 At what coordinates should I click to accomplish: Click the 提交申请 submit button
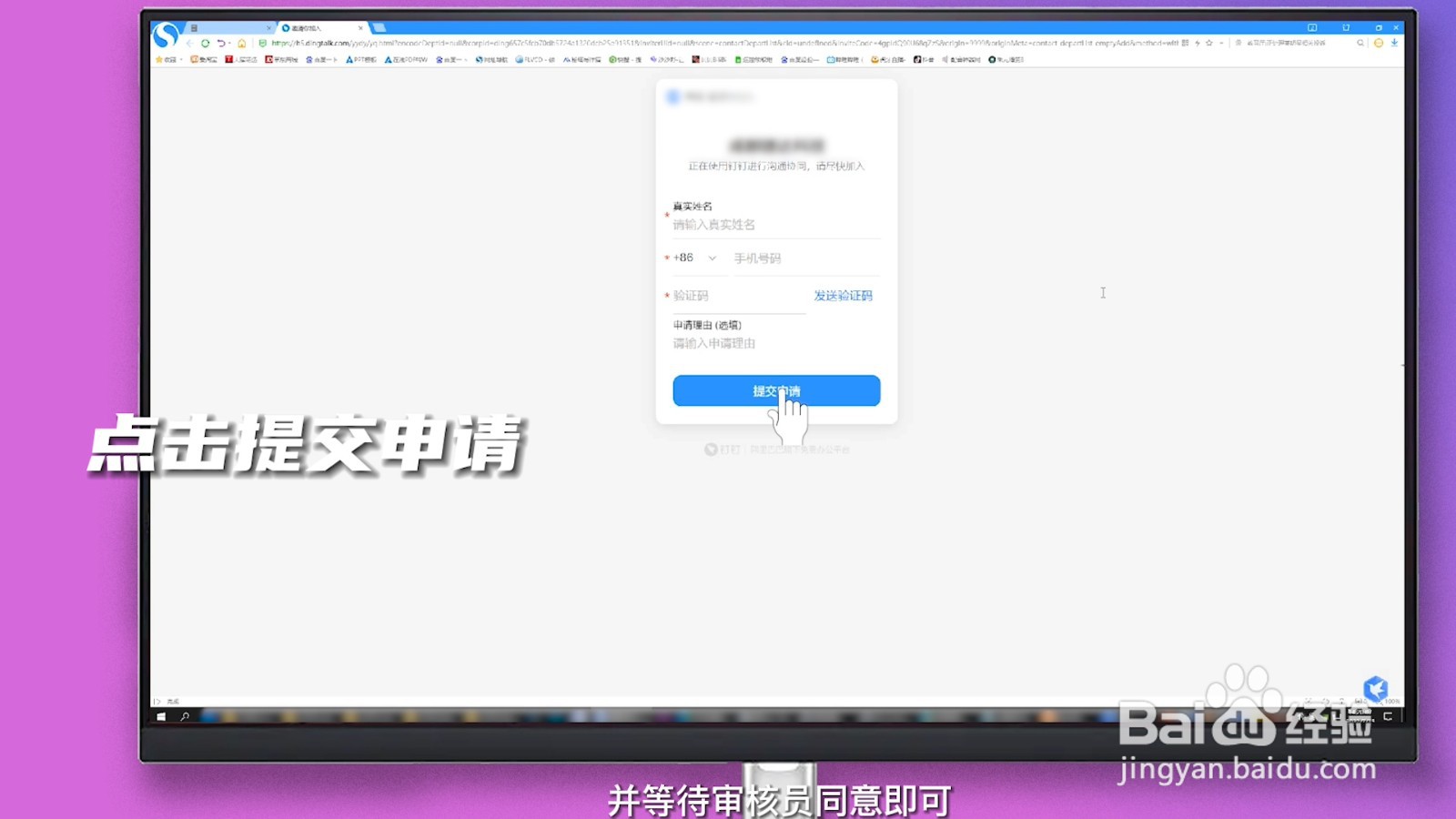pos(775,389)
